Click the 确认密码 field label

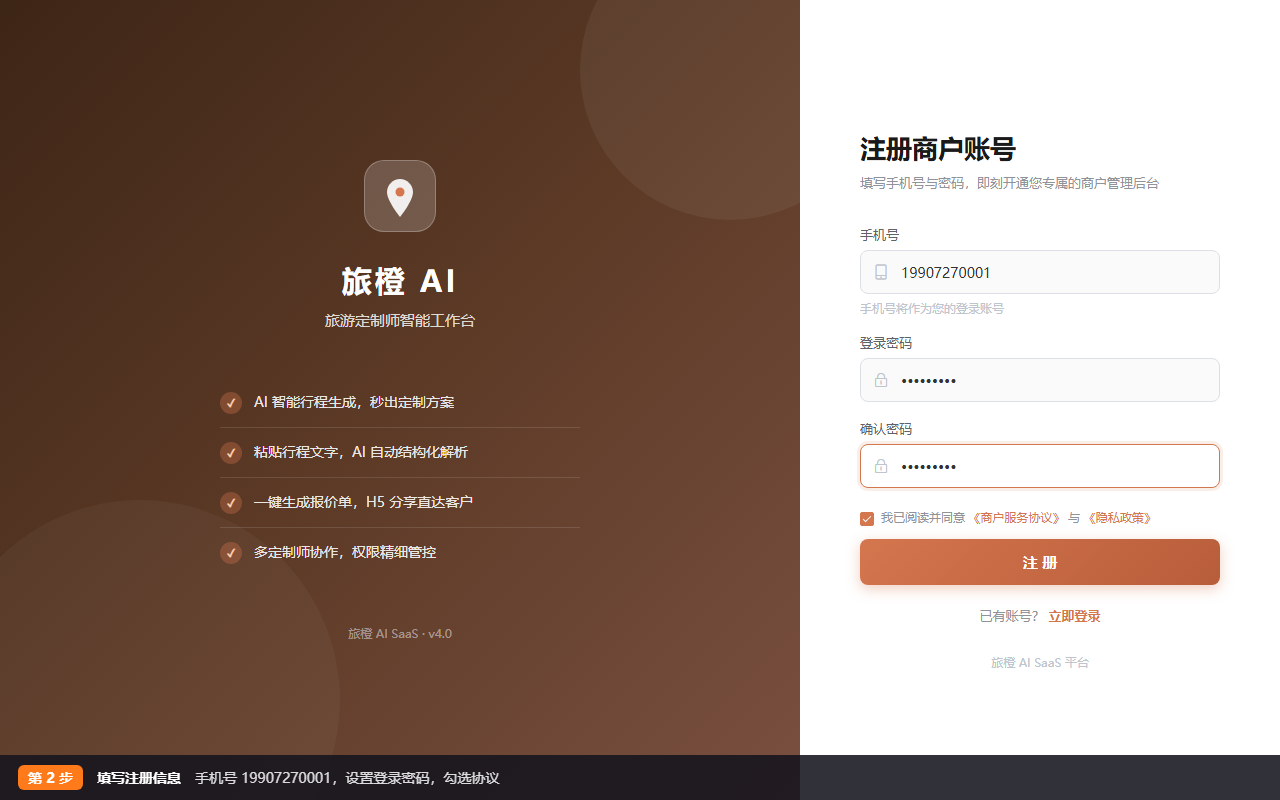click(886, 429)
